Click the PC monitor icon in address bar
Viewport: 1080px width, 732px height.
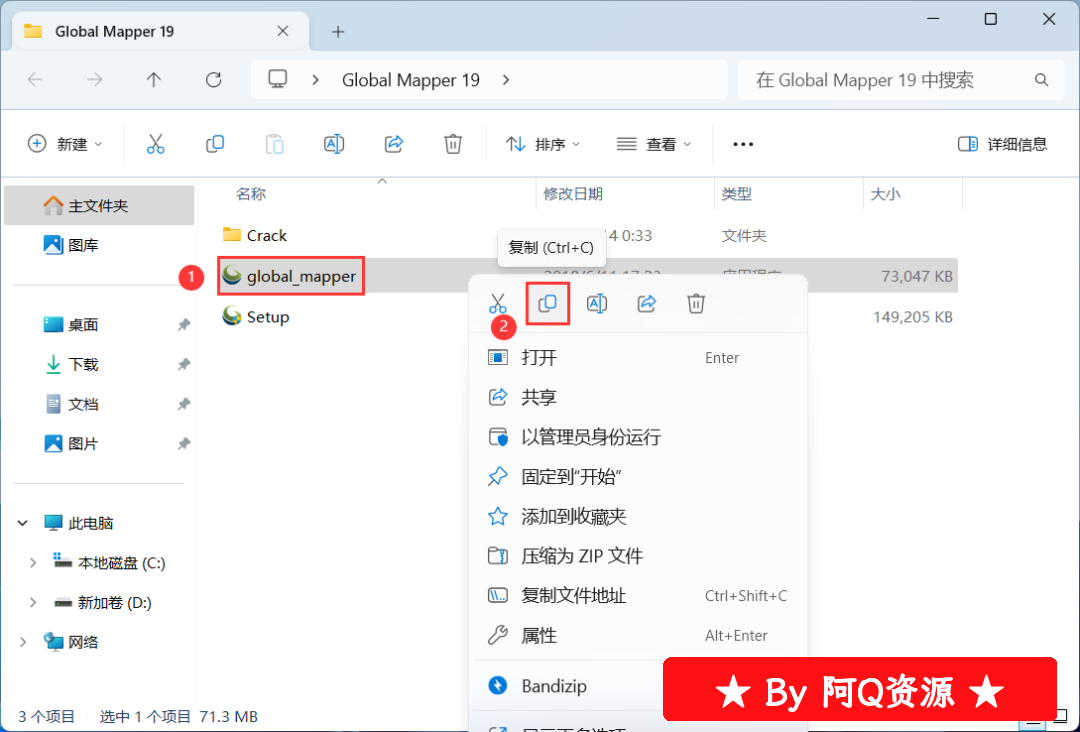click(278, 79)
